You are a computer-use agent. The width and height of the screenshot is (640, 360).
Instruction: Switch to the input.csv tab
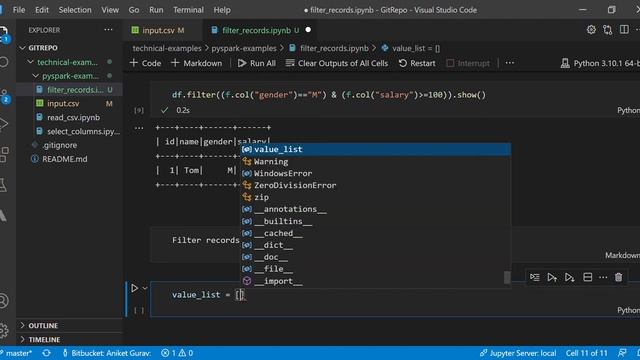(x=163, y=30)
